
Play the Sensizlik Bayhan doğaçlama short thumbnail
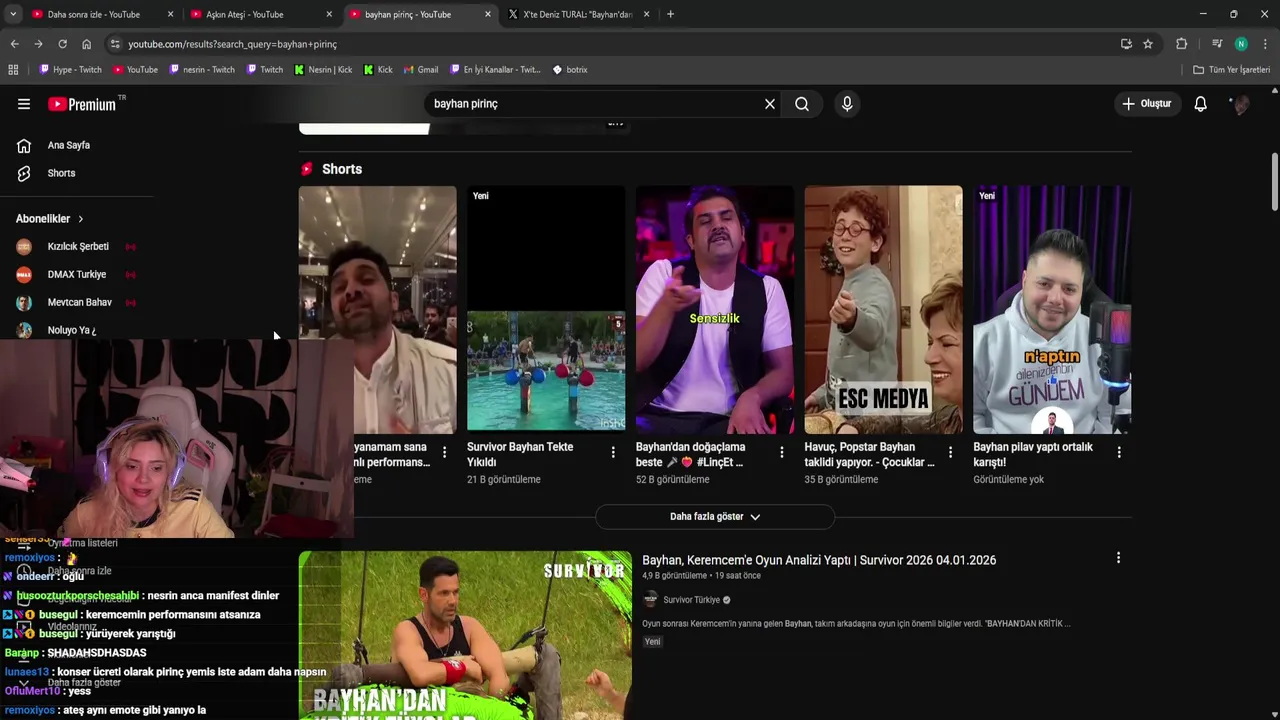[715, 310]
